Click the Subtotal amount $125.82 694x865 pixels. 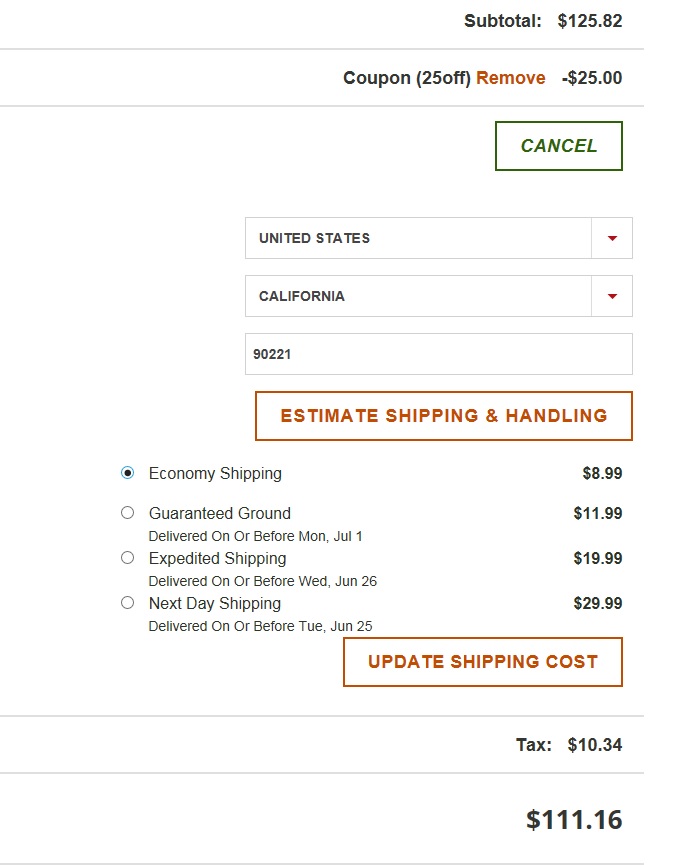(x=590, y=21)
